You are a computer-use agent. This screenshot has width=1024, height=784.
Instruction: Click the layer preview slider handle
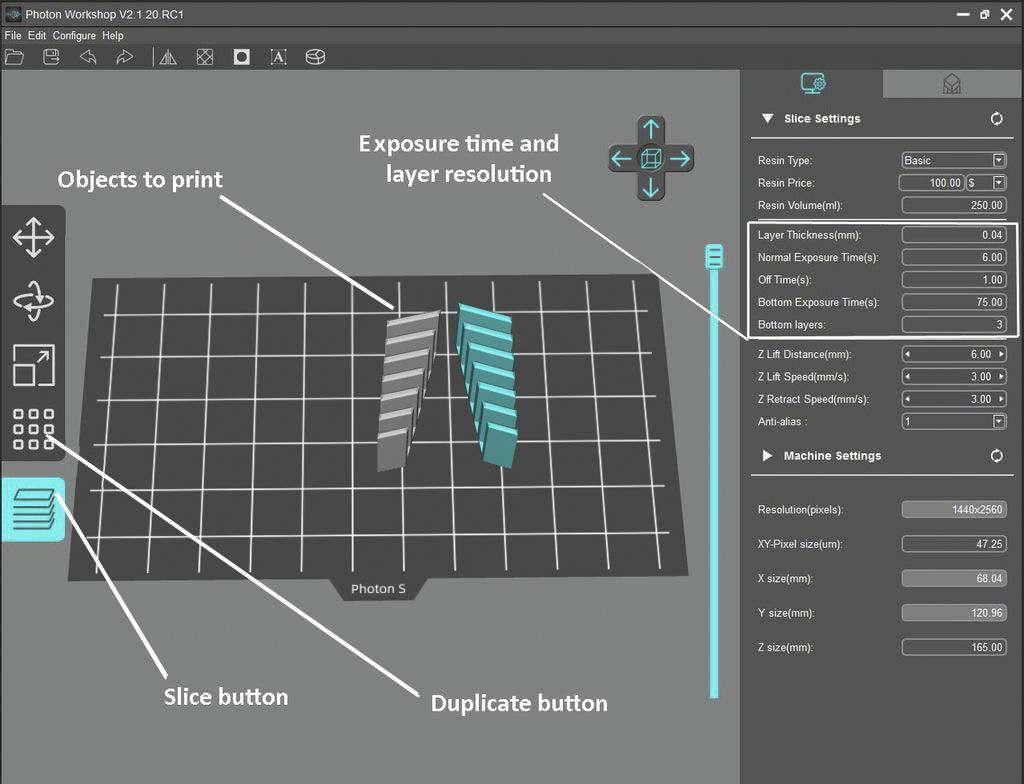714,257
